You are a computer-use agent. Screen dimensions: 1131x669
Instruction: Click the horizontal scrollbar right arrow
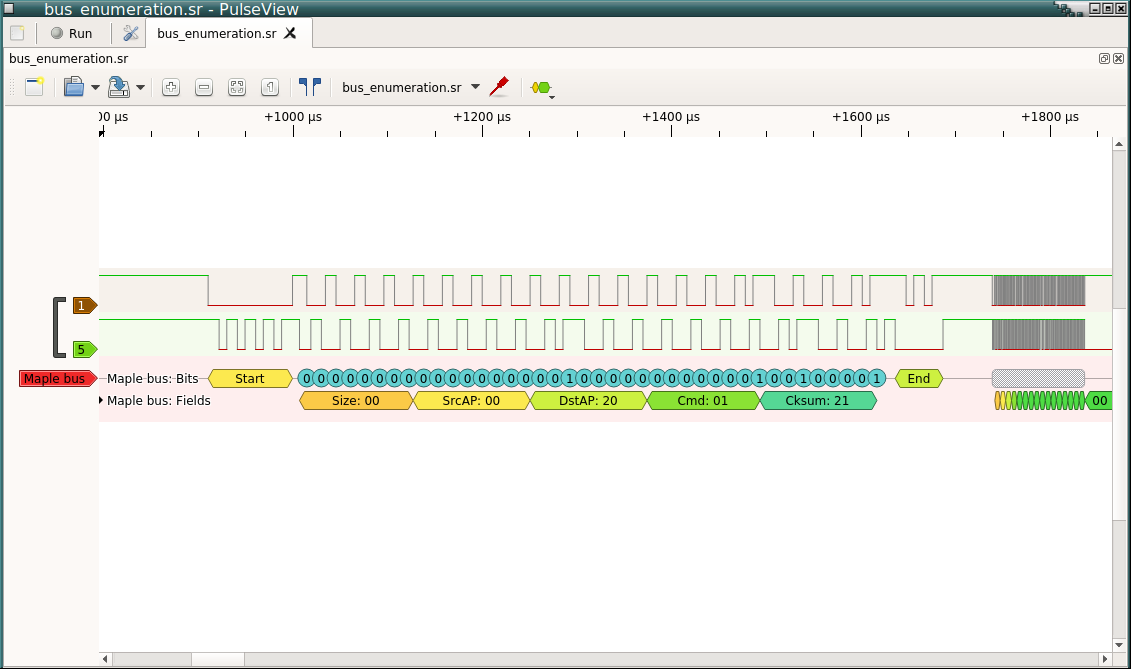(x=1104, y=659)
